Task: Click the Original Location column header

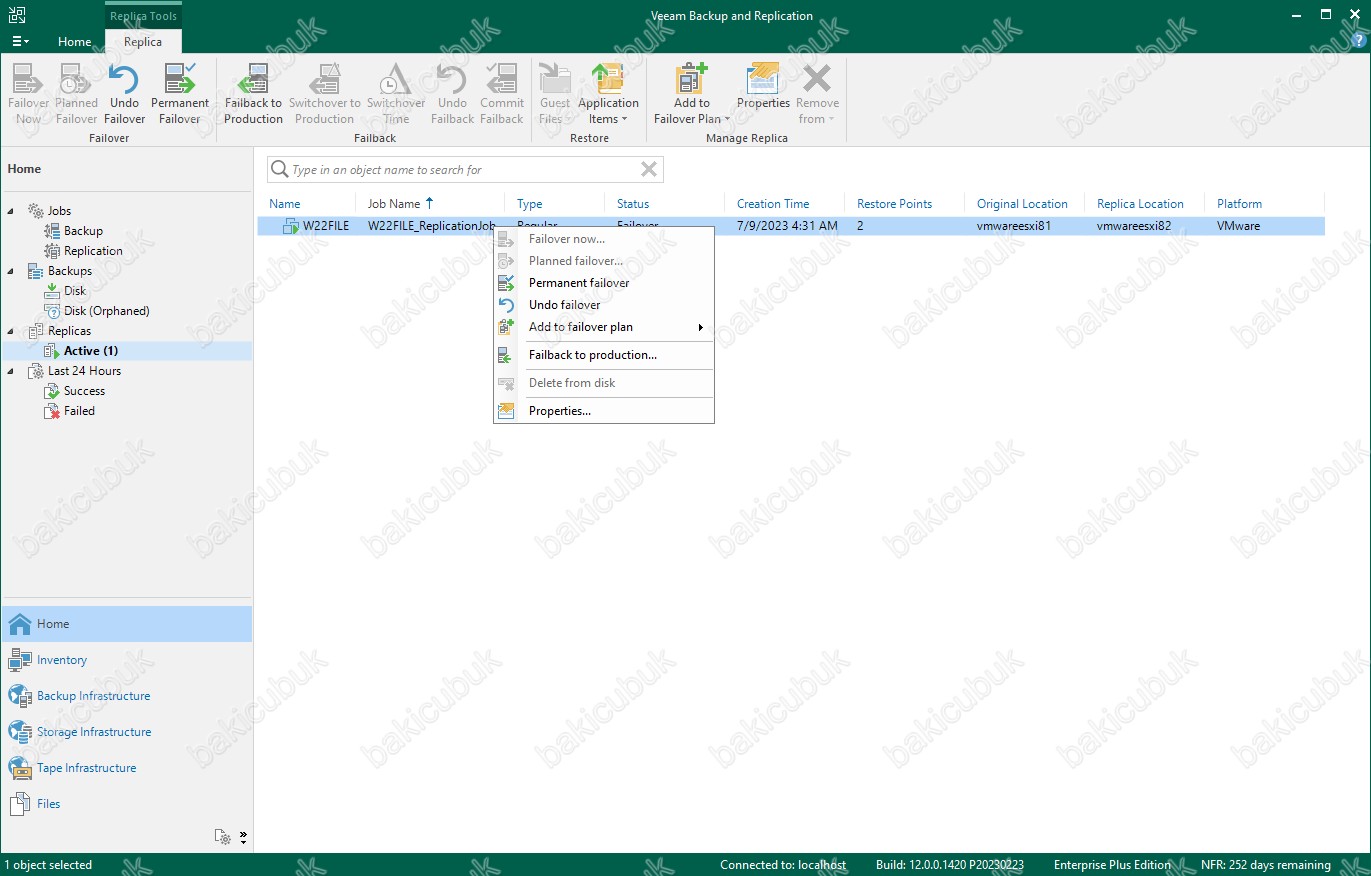Action: [1022, 204]
